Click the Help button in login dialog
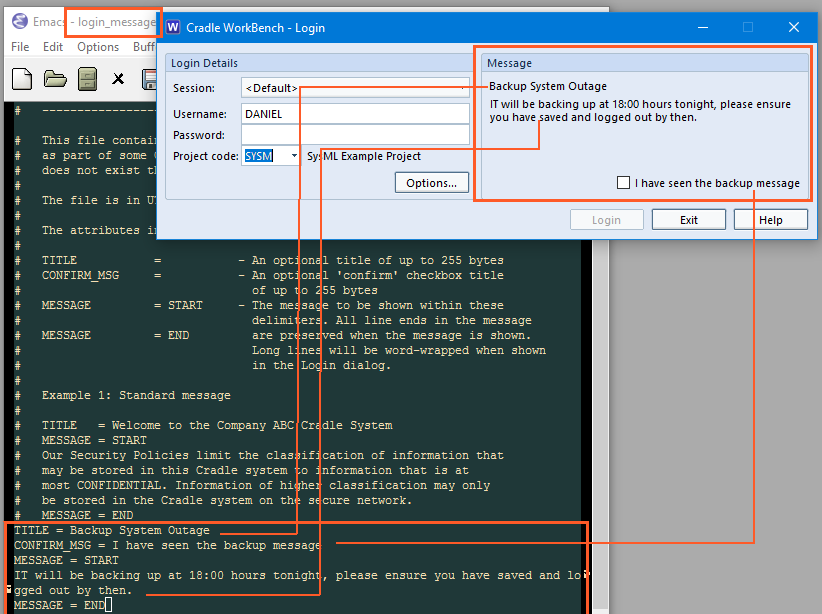This screenshot has height=614, width=822. pos(771,220)
